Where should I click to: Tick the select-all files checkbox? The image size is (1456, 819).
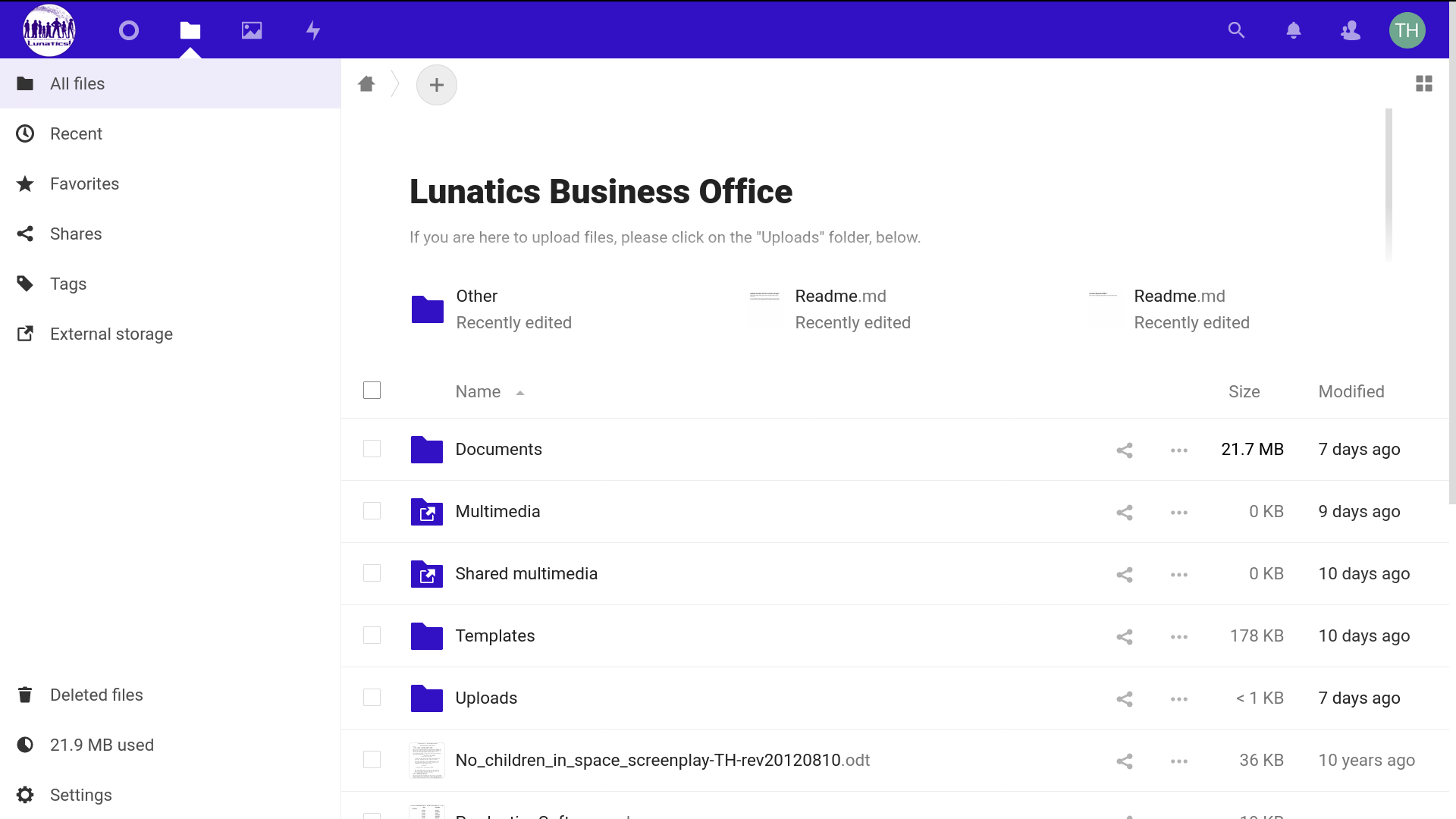[372, 391]
